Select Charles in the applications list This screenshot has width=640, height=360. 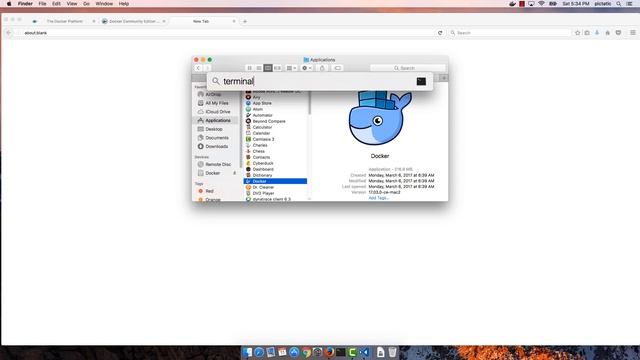point(260,145)
